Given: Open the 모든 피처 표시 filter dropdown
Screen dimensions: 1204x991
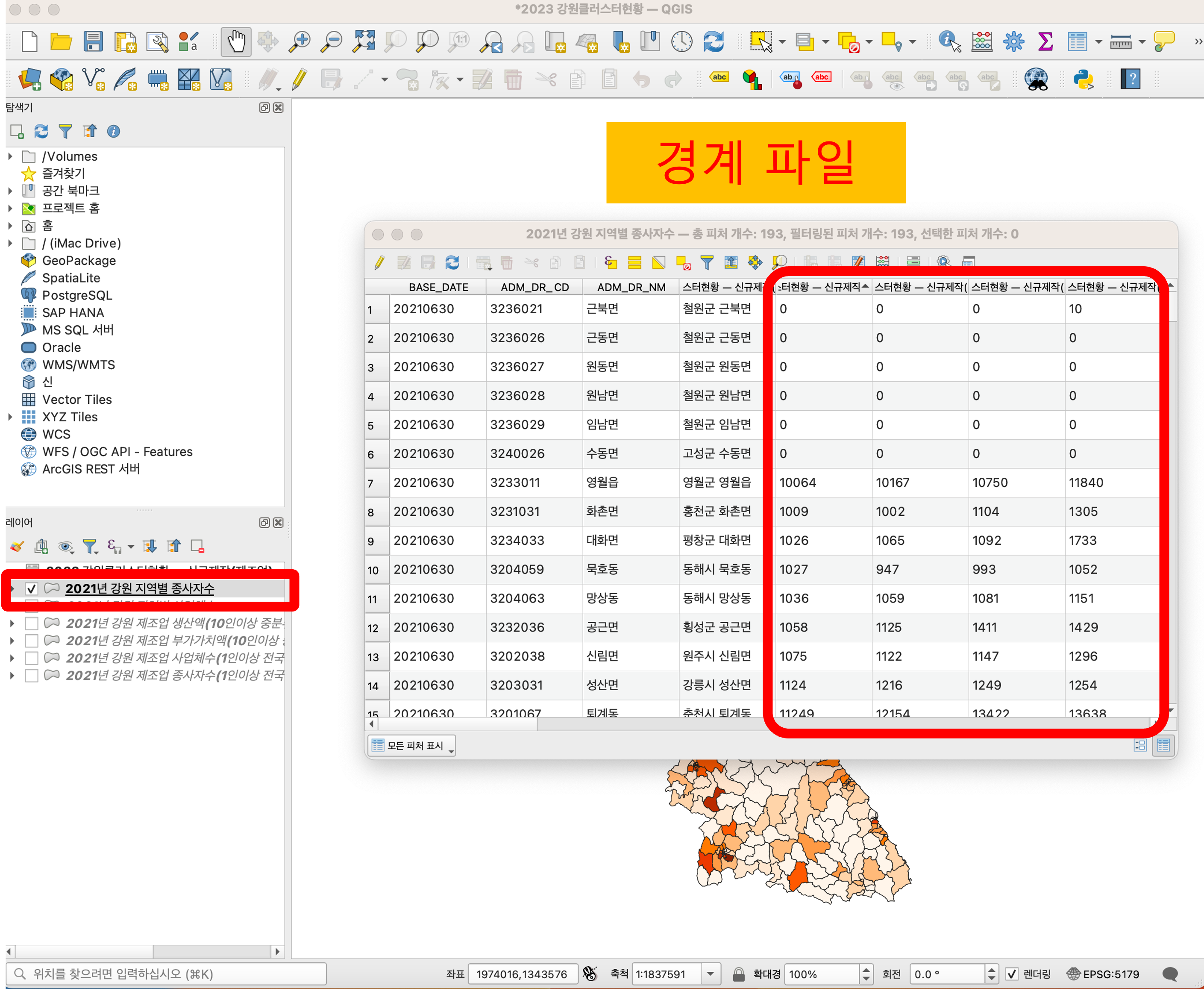Looking at the screenshot, I should (x=411, y=746).
